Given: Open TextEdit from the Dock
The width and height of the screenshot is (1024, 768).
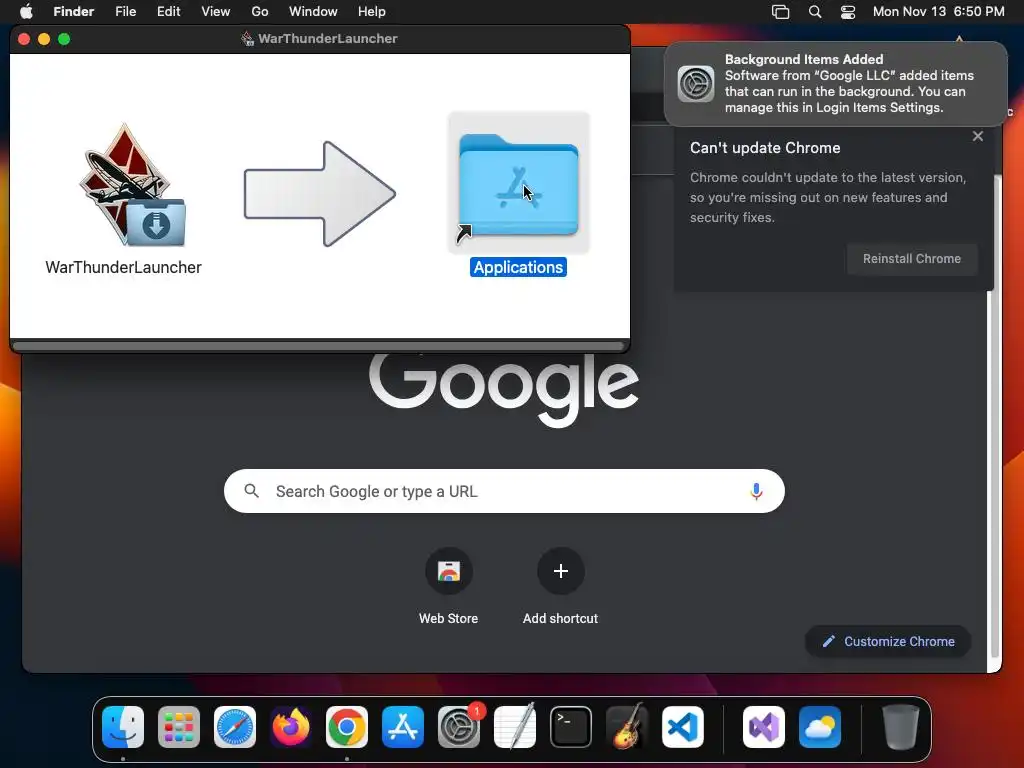Looking at the screenshot, I should [515, 727].
